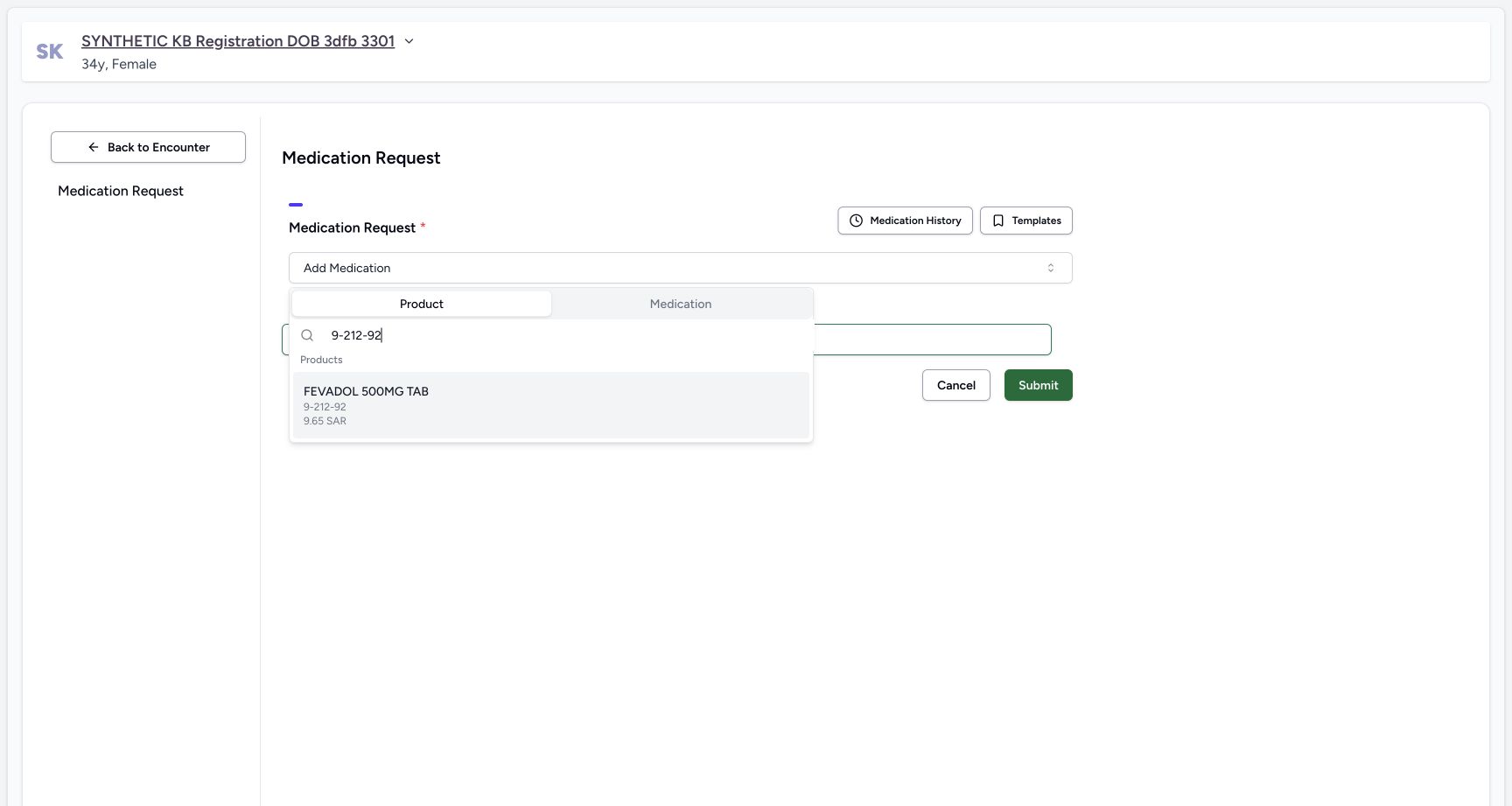Open Medication History
Viewport: 1512px width, 806px height.
905,221
